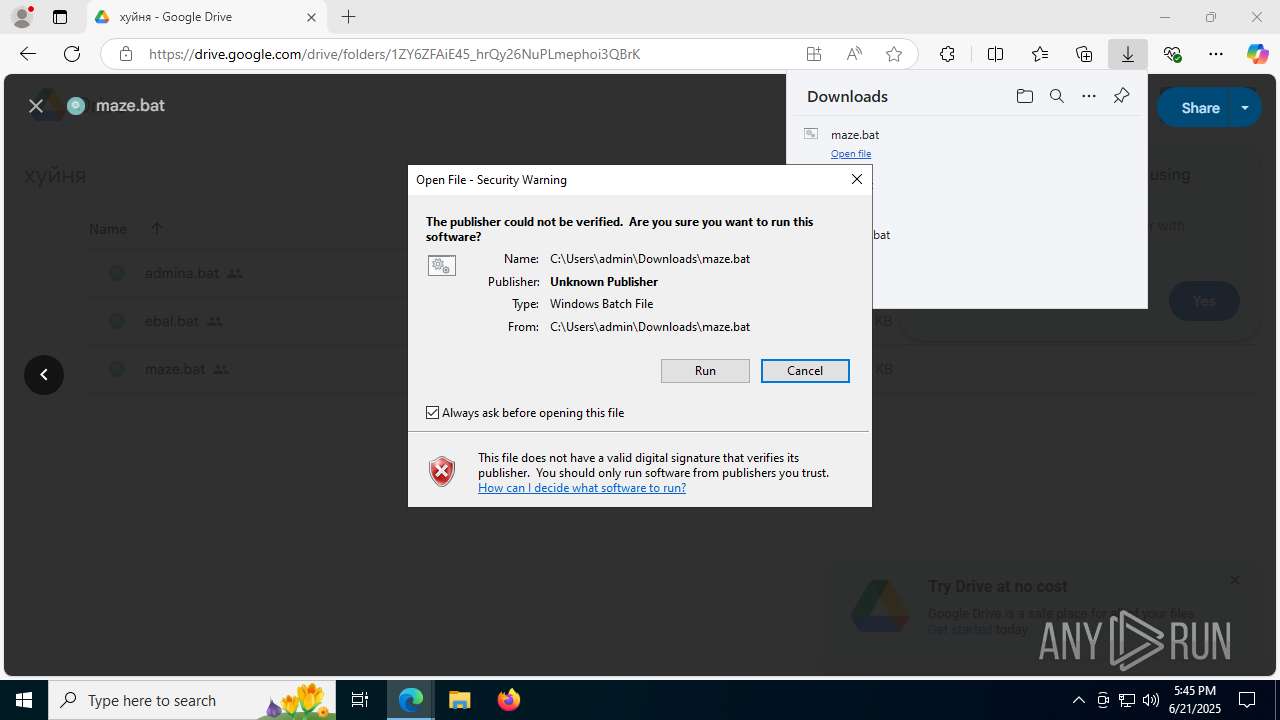1280x720 pixels.
Task: Open Edge Settings and more menu
Action: pyautogui.click(x=1216, y=54)
